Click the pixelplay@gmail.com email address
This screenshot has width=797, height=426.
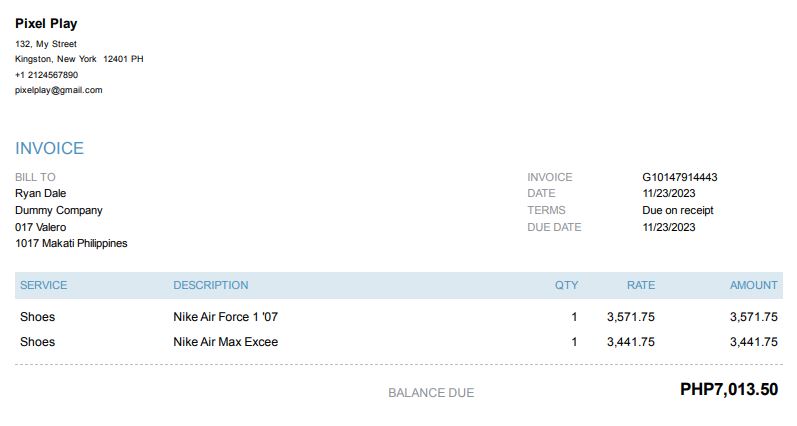(58, 90)
